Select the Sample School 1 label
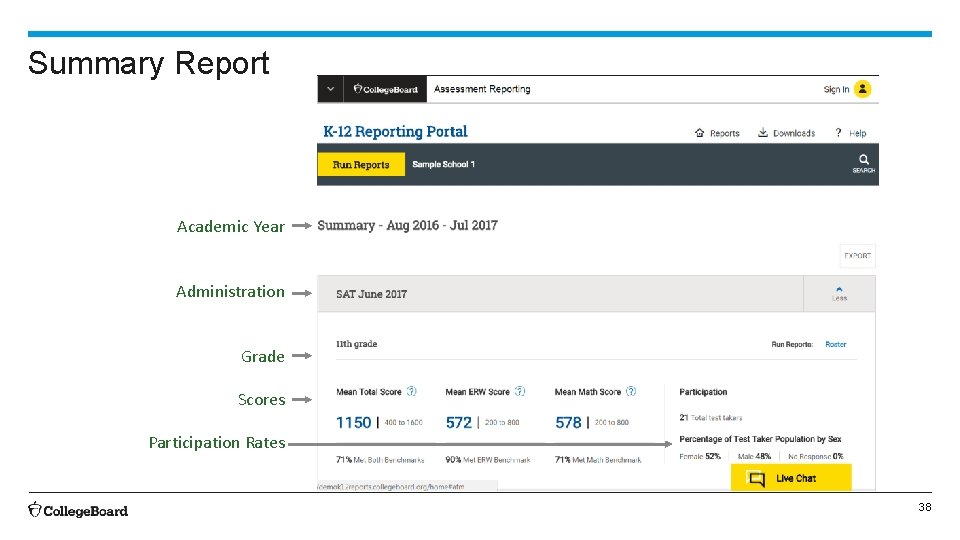The width and height of the screenshot is (960, 540). 443,164
